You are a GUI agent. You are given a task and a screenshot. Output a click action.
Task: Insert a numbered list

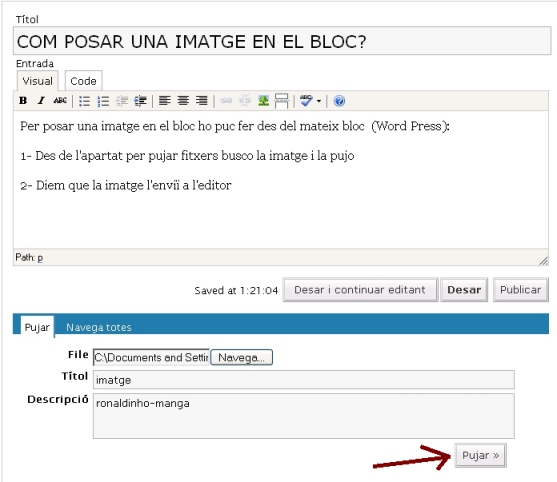click(x=103, y=101)
